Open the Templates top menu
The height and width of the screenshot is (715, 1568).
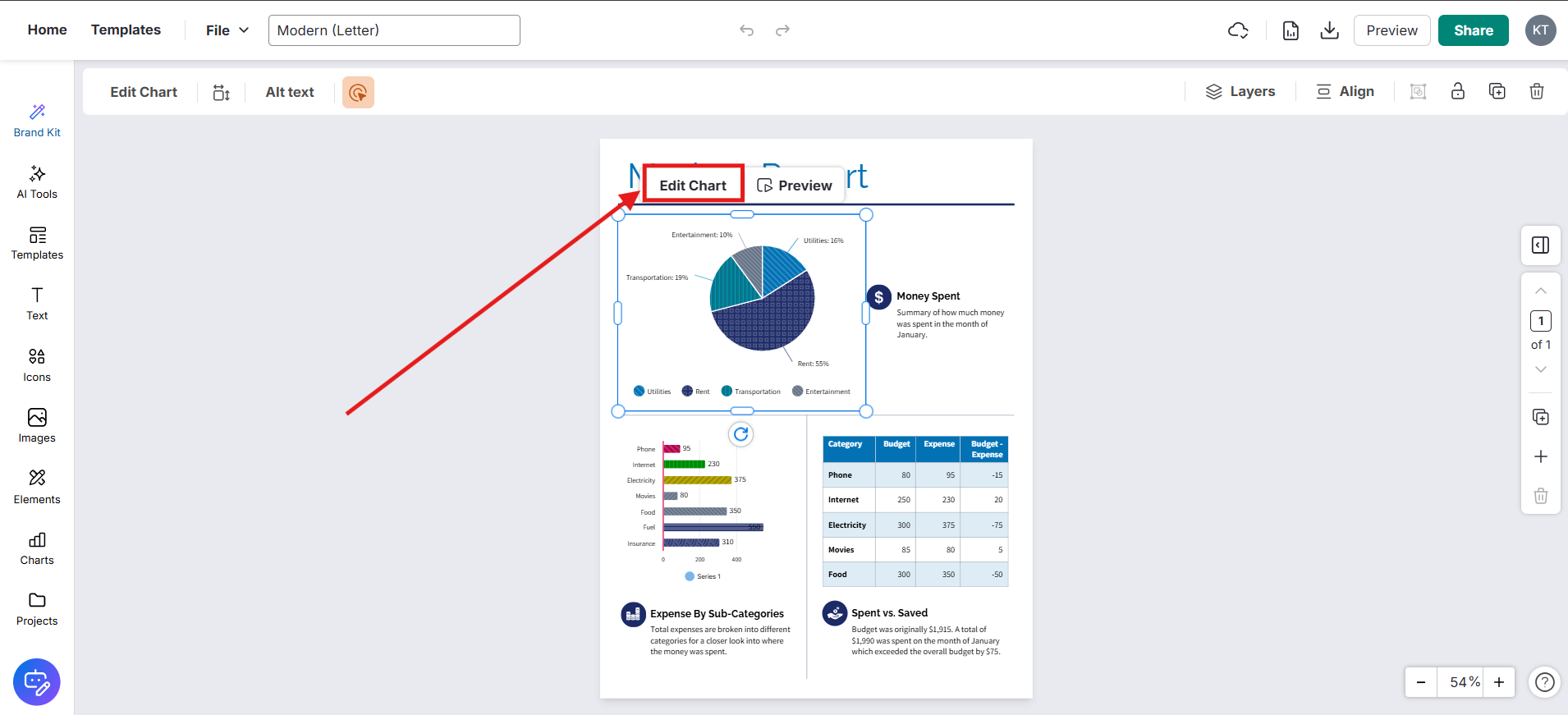126,30
